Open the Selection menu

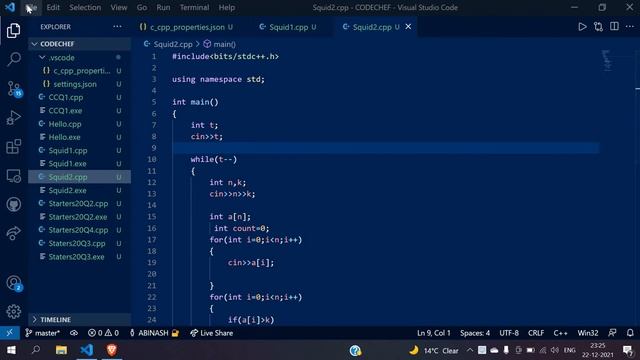click(x=85, y=7)
